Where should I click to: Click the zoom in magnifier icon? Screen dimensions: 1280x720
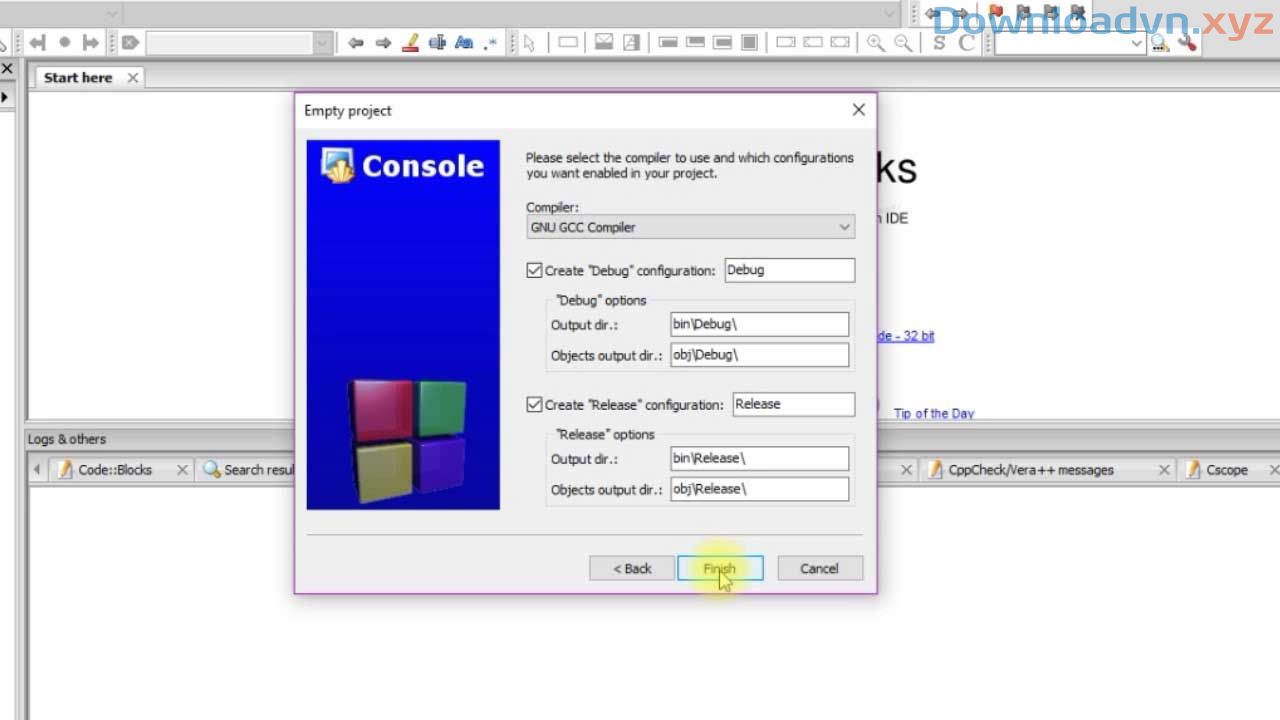tap(876, 43)
